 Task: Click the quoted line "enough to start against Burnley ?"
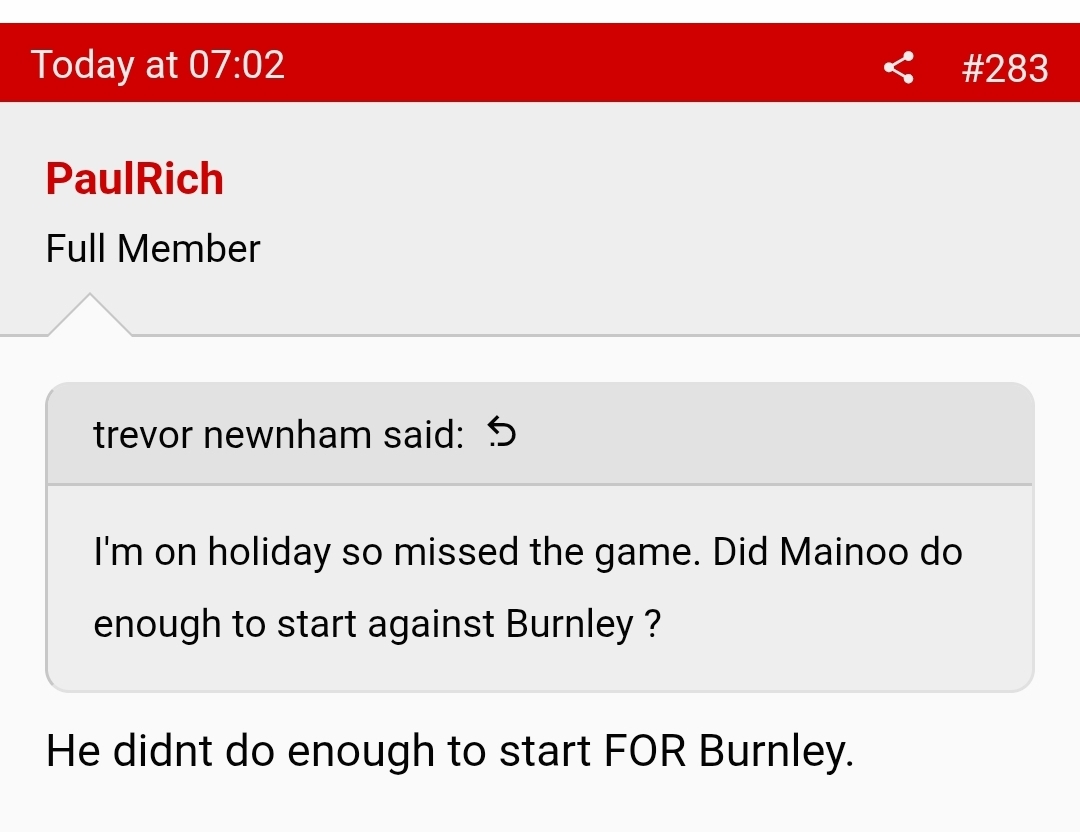coord(377,624)
